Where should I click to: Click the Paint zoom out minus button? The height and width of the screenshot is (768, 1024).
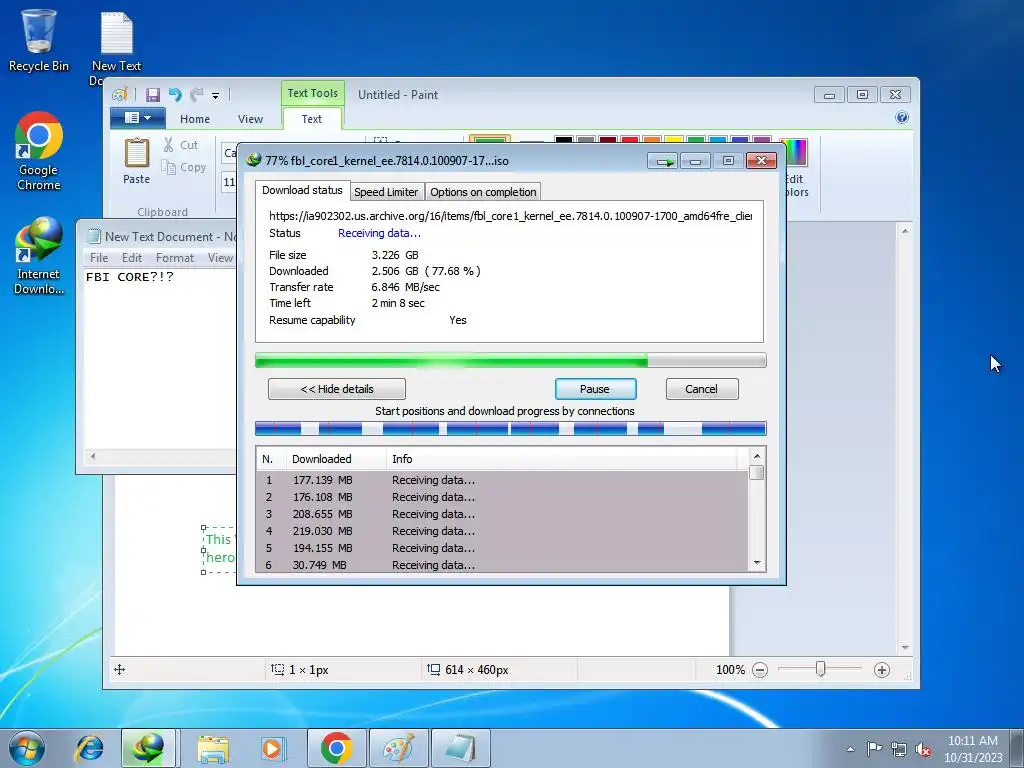click(760, 670)
